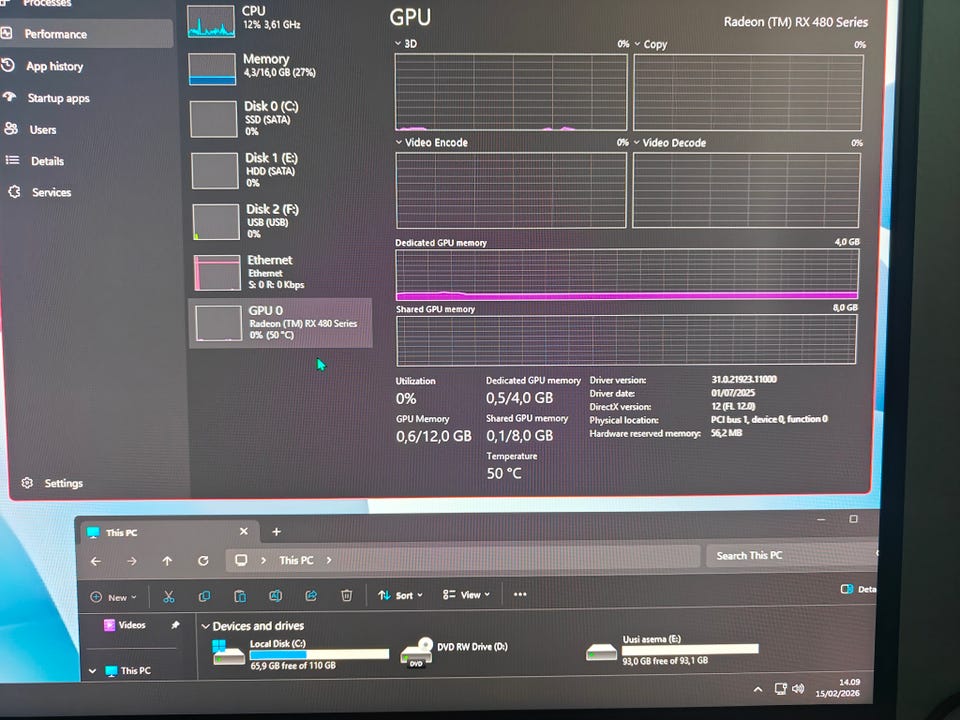This screenshot has width=960, height=720.
Task: Select the GPU 0 Radeon entry
Action: pyautogui.click(x=280, y=323)
